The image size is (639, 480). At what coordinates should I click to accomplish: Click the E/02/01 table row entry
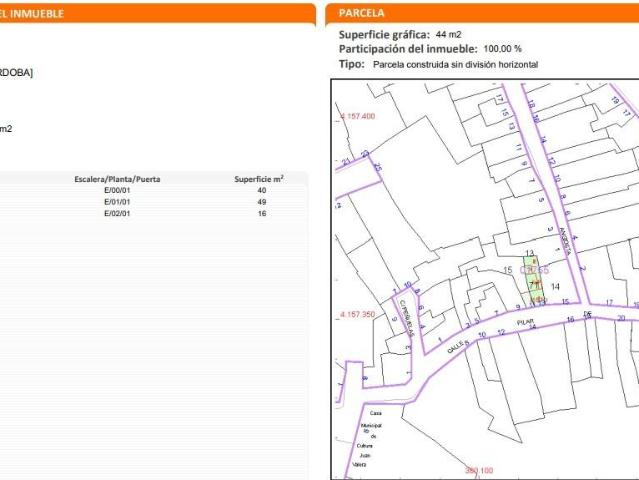117,214
